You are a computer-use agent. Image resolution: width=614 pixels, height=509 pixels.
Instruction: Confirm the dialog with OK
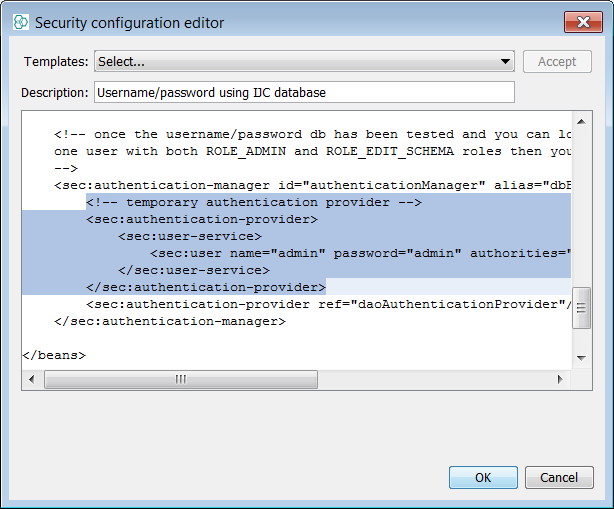(x=483, y=478)
